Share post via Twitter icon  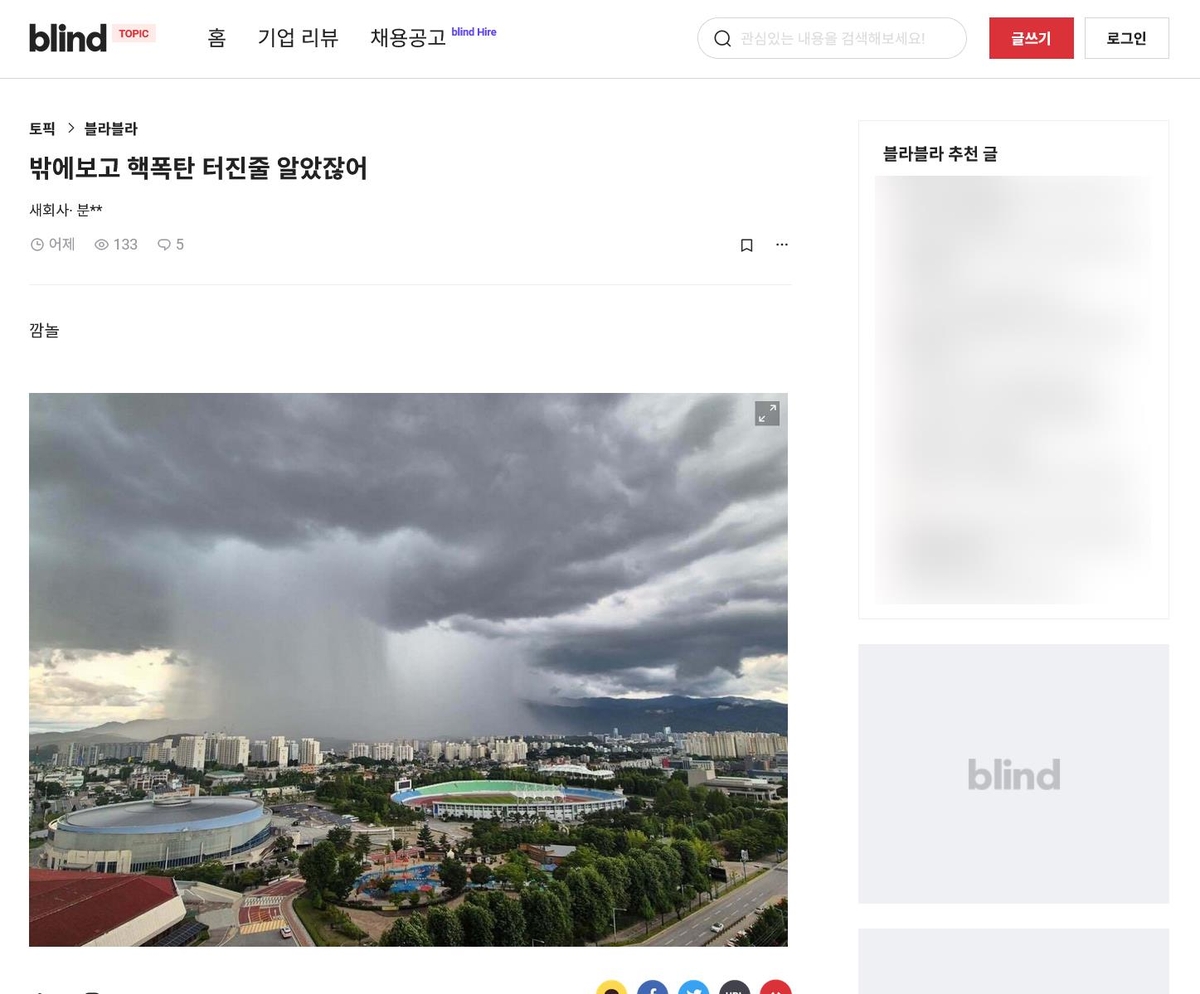pos(693,990)
